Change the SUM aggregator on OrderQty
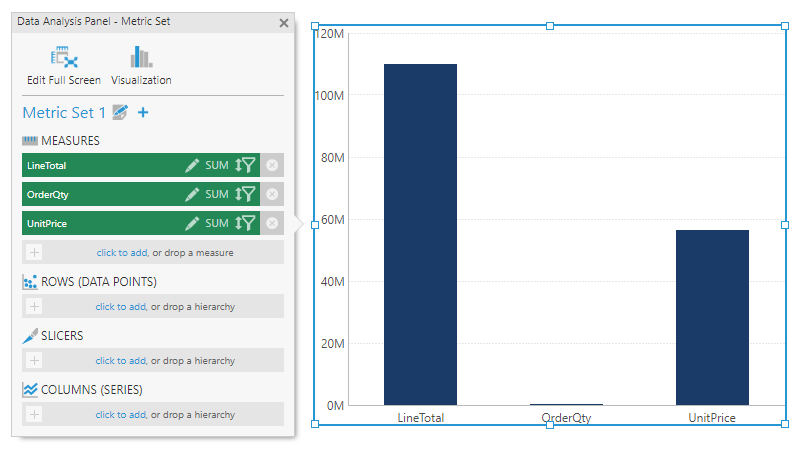The width and height of the screenshot is (802, 452). click(x=217, y=194)
